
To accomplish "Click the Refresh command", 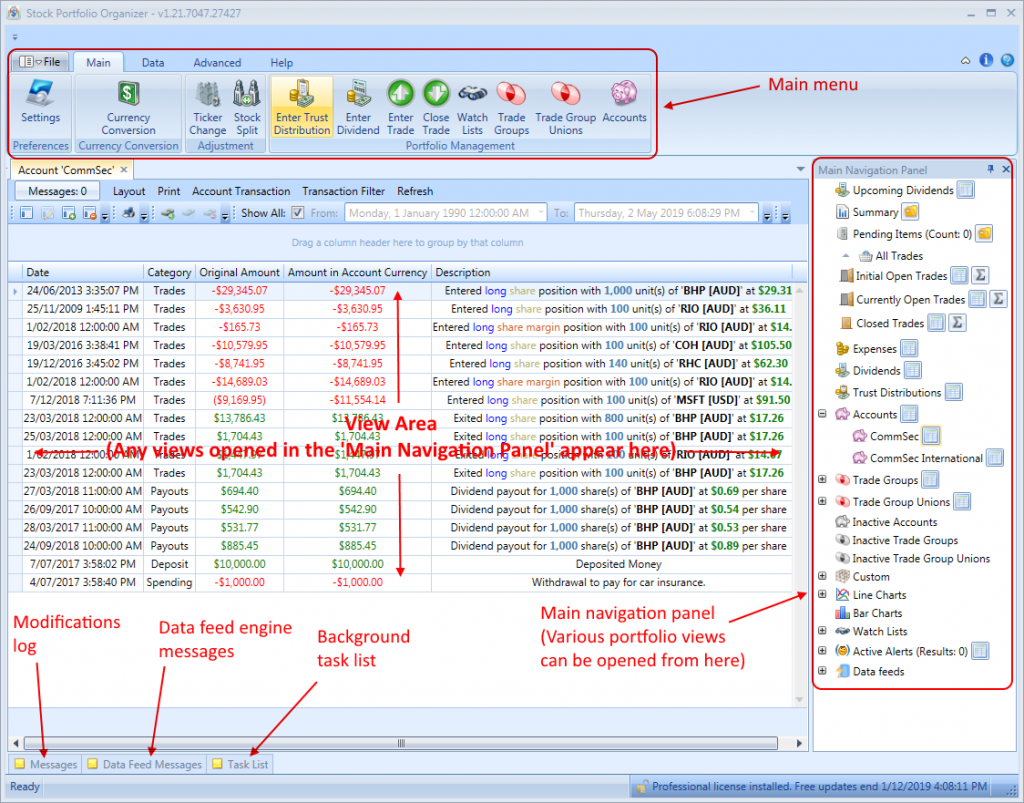I will pyautogui.click(x=415, y=191).
